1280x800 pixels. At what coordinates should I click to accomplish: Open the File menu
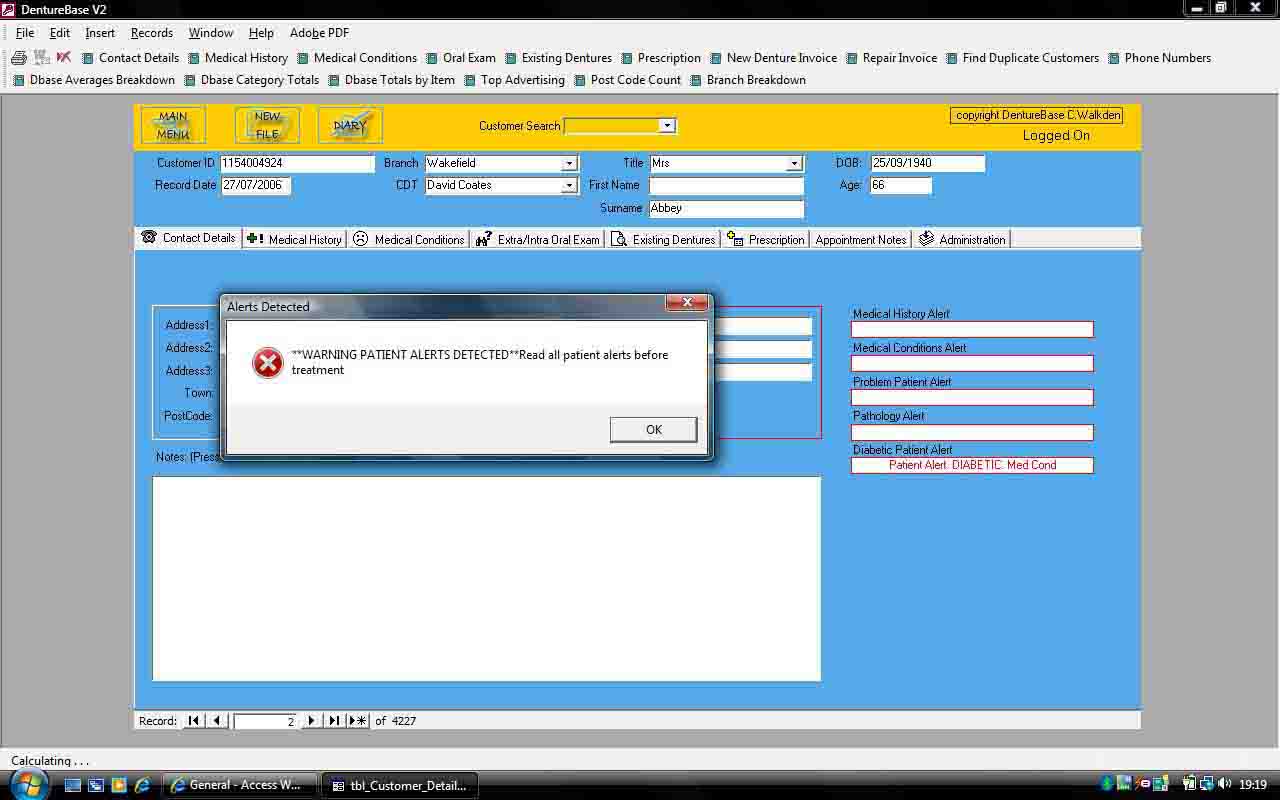pos(25,33)
